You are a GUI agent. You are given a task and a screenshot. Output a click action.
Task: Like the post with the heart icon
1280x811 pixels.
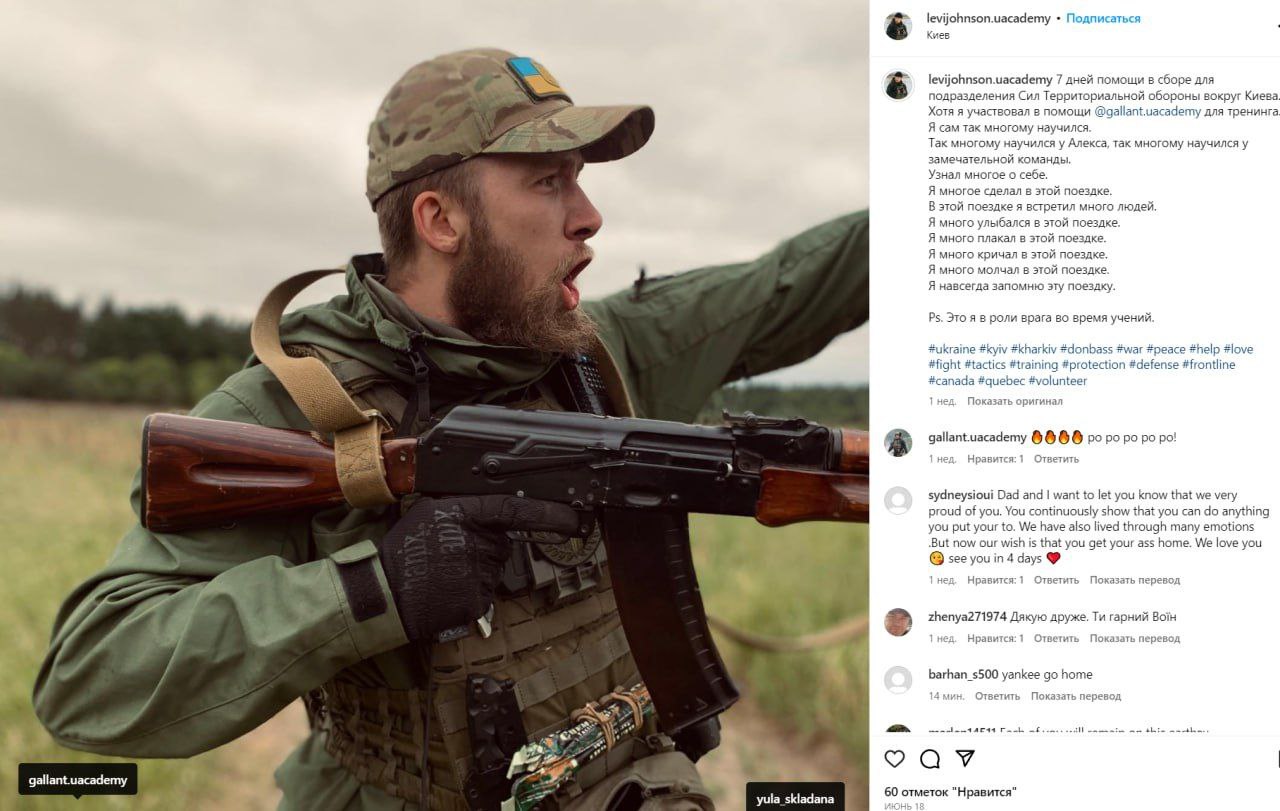pos(895,759)
